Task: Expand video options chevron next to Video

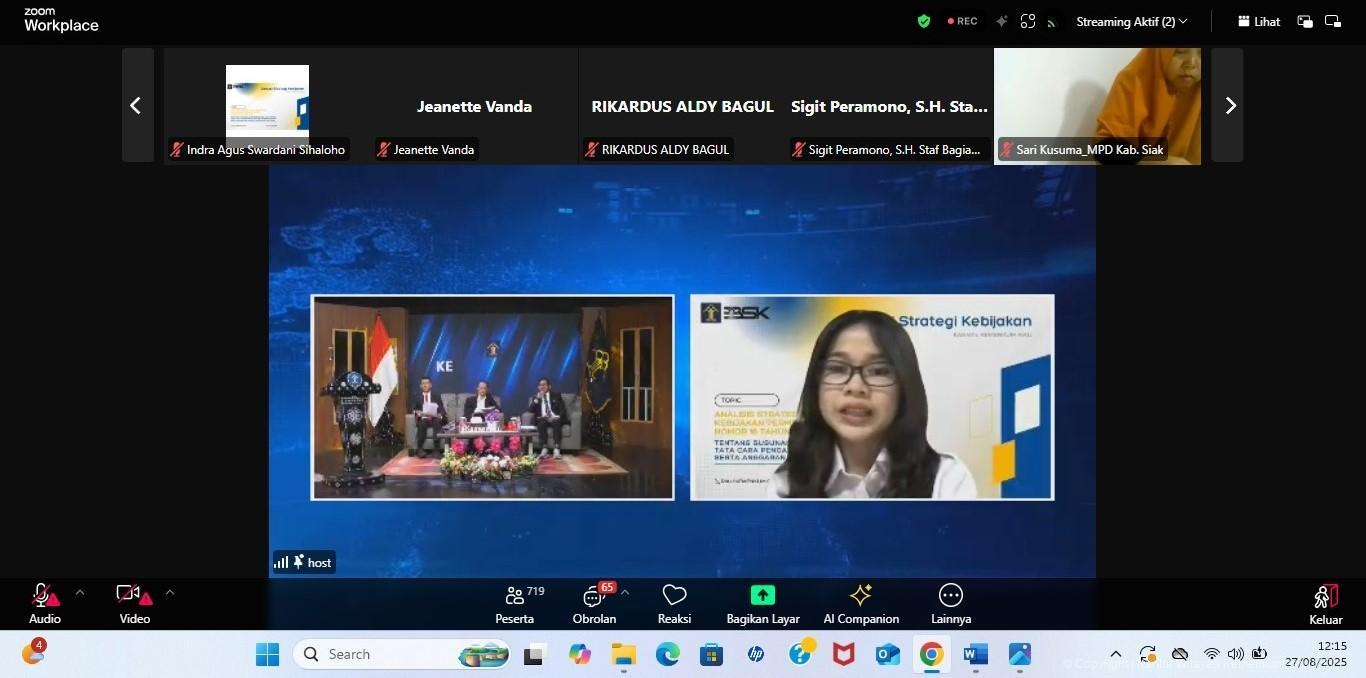Action: pos(170,593)
